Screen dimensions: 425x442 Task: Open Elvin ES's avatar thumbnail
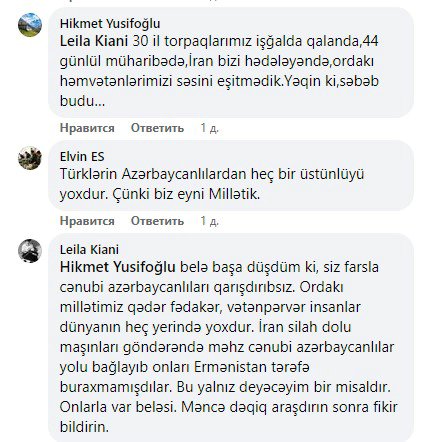coord(30,158)
